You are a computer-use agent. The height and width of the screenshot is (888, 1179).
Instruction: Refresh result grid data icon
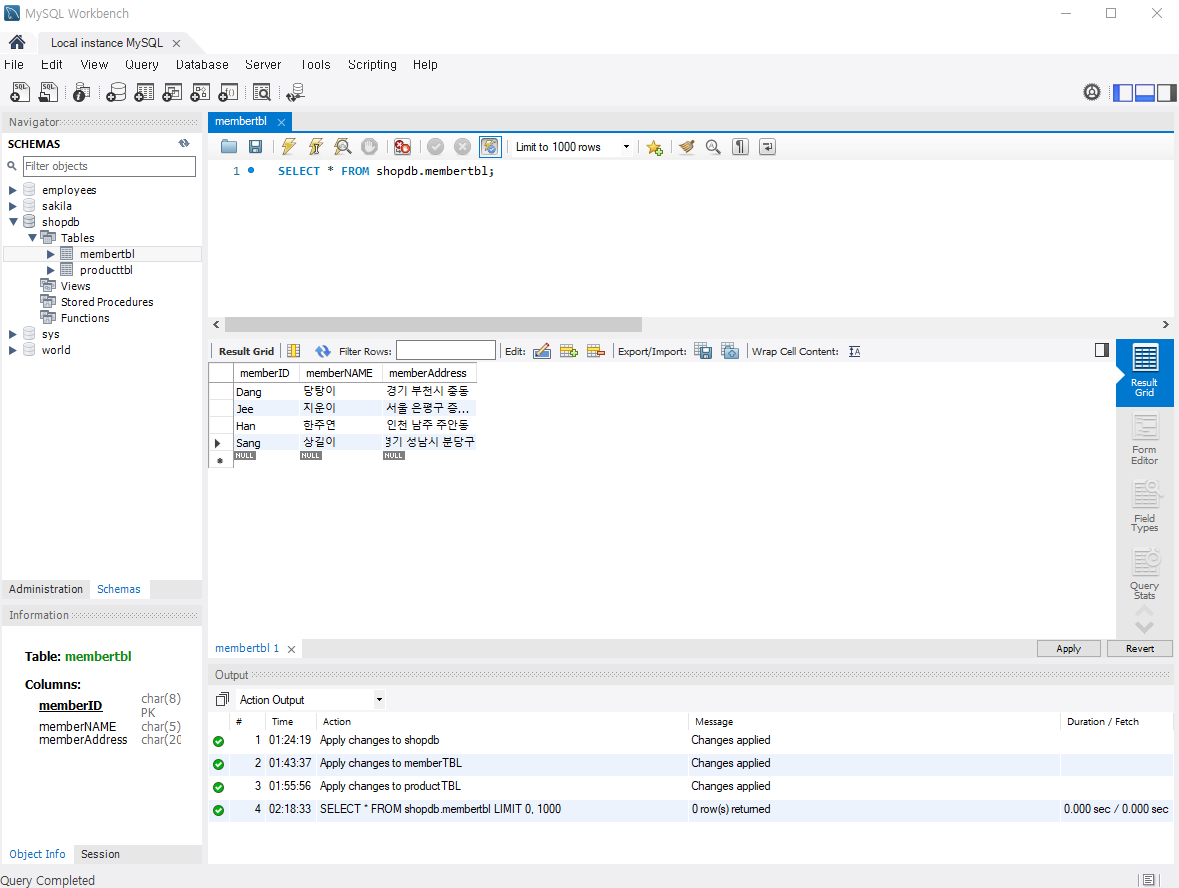click(323, 351)
